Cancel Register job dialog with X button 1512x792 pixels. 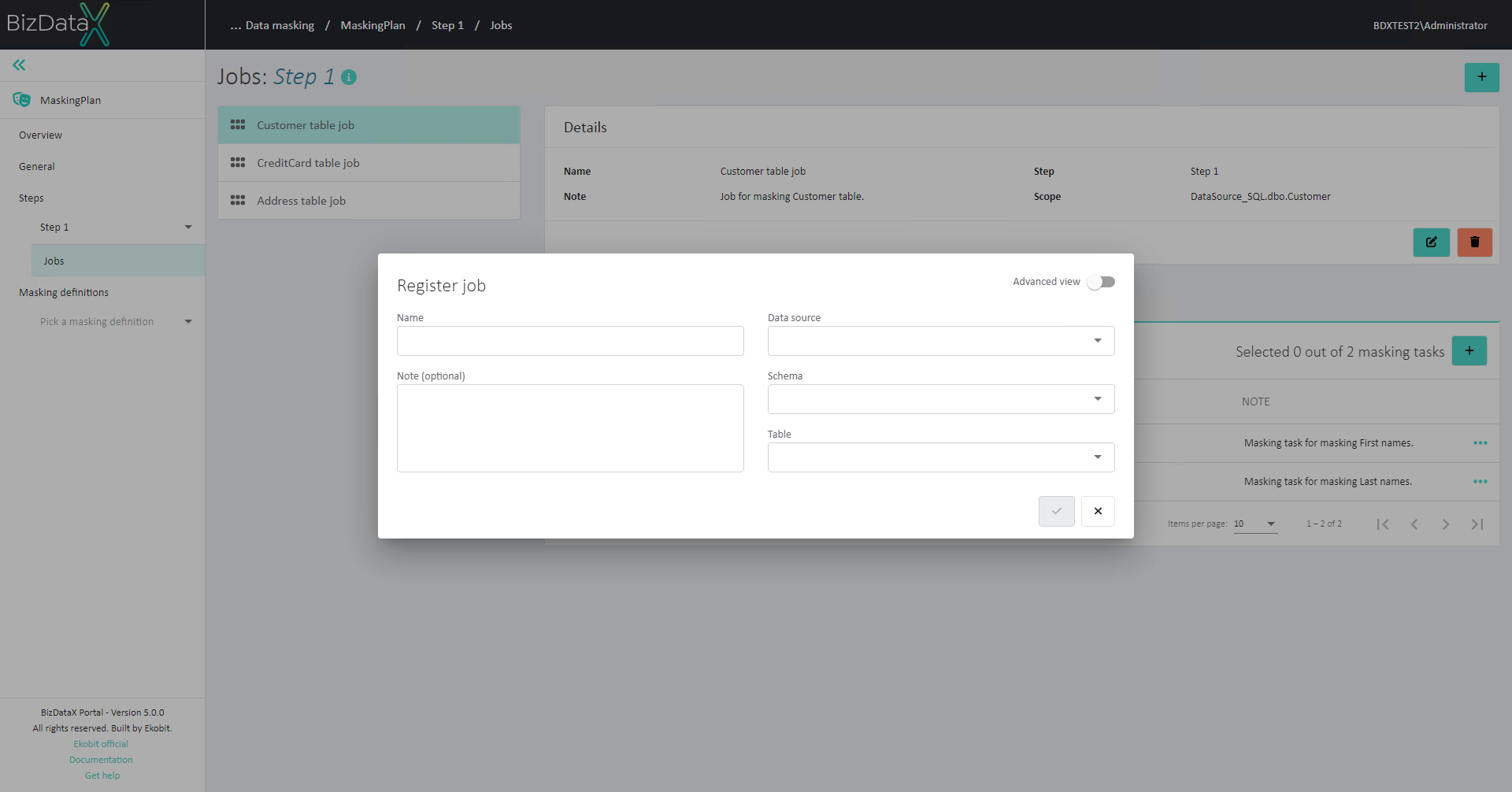point(1098,511)
